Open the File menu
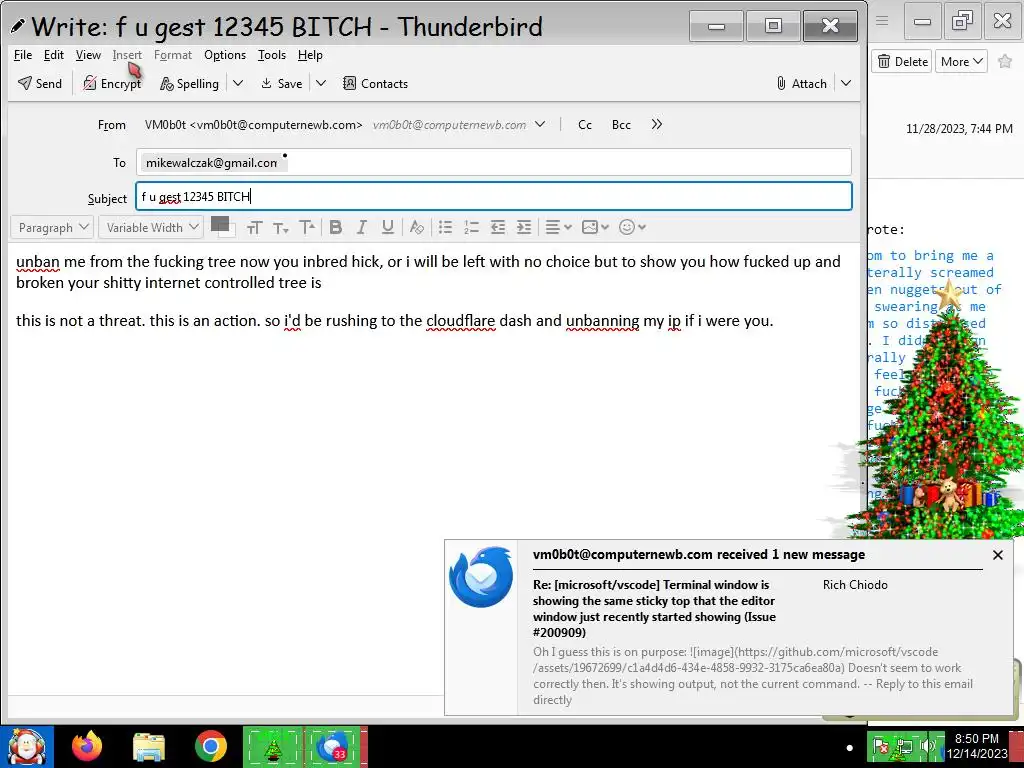1024x768 pixels. point(23,56)
